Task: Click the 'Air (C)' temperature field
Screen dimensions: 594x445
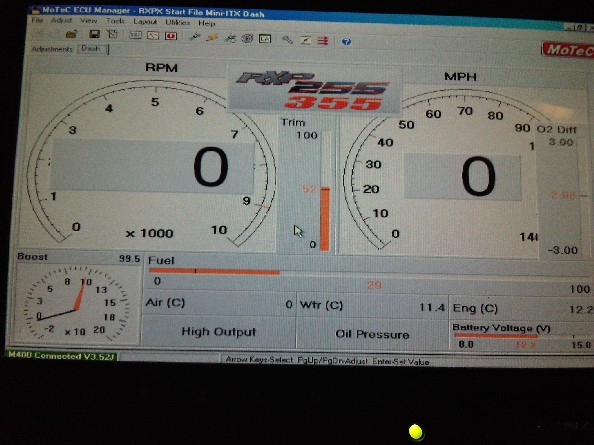Action: pyautogui.click(x=219, y=303)
